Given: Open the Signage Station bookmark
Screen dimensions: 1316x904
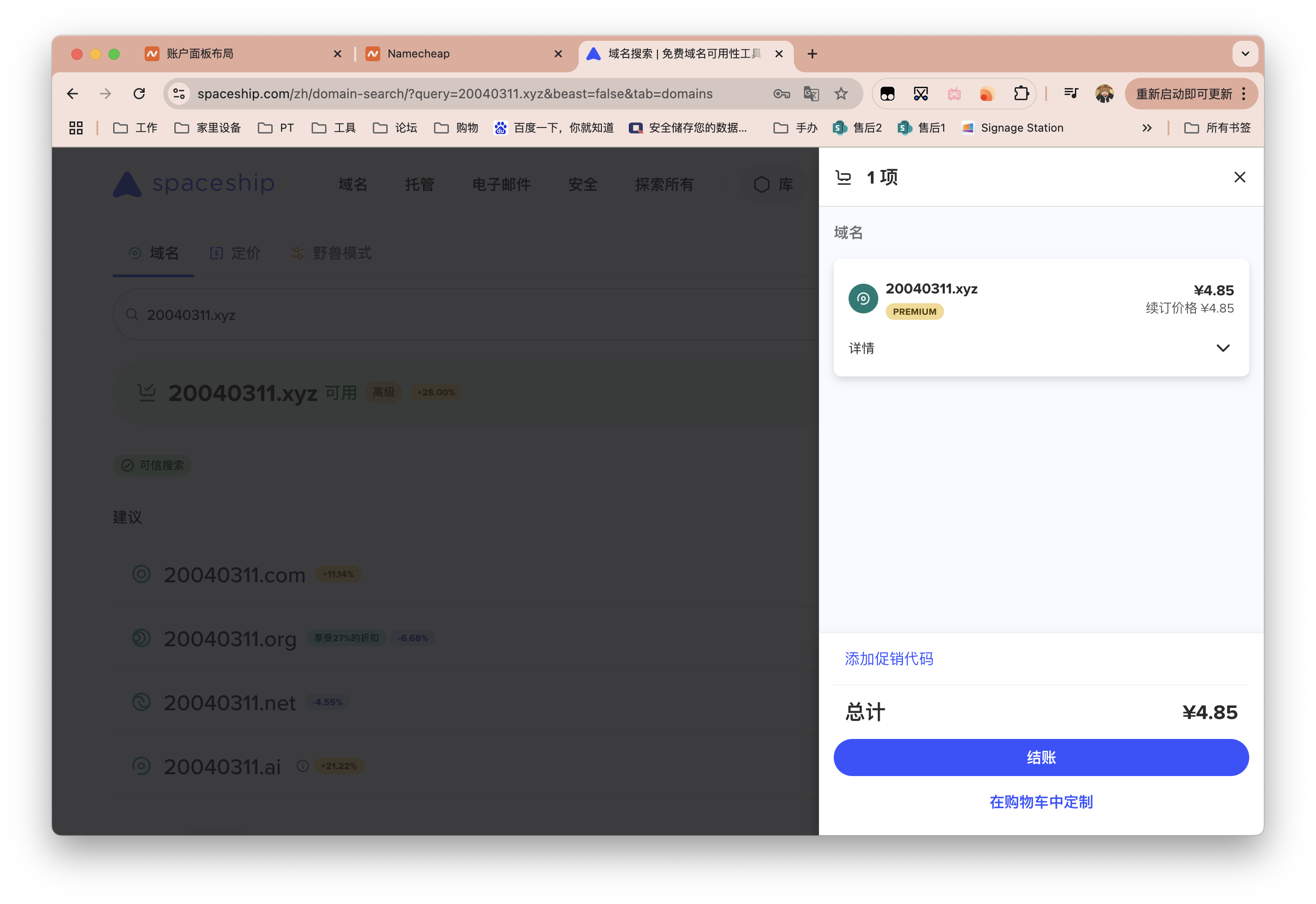Looking at the screenshot, I should [x=1012, y=128].
